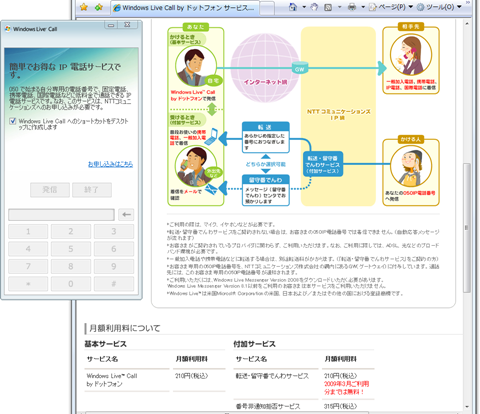Click the browser vertical scrollbar thumb

pos(467,228)
